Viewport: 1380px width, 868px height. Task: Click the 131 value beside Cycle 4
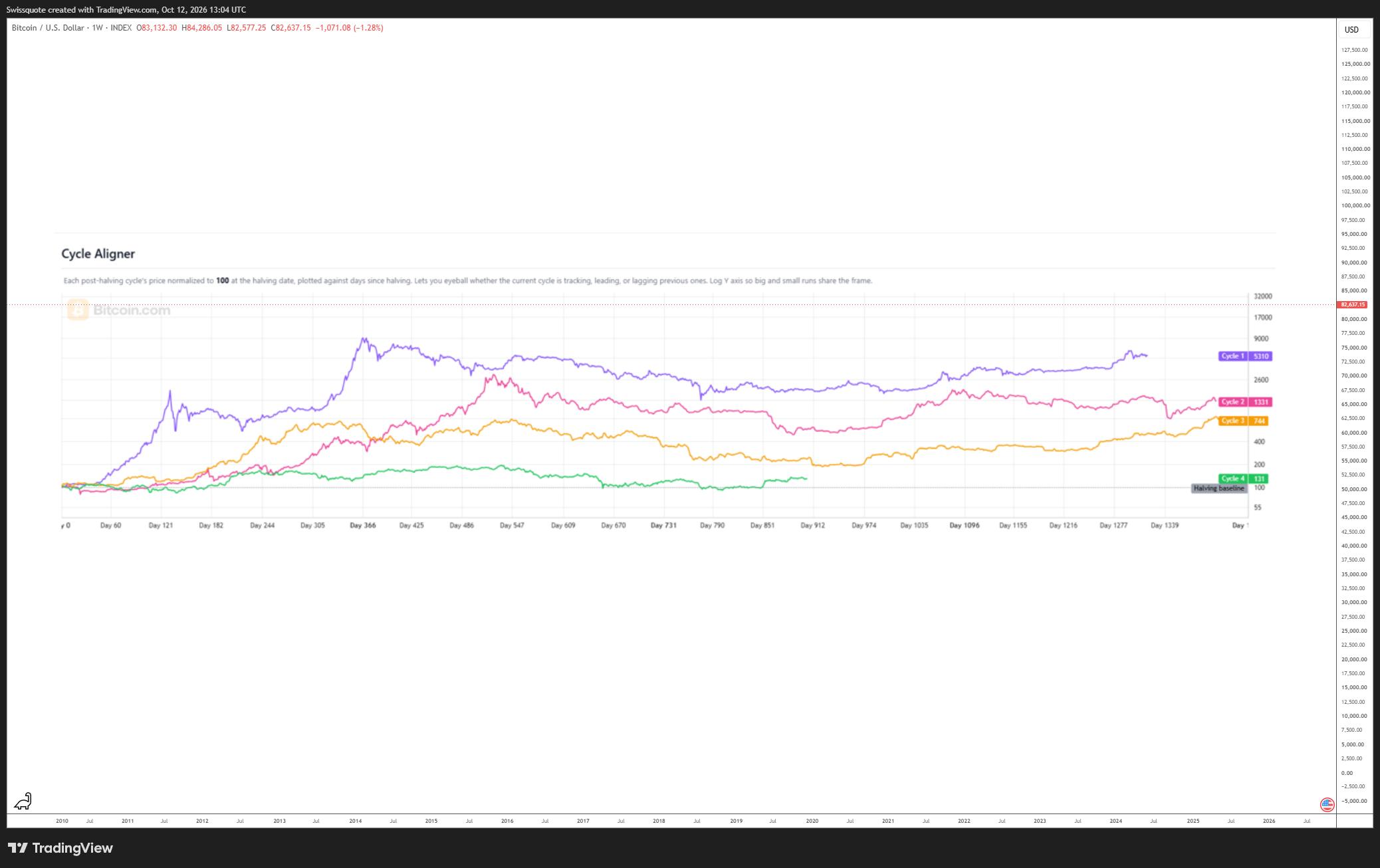pos(1259,479)
